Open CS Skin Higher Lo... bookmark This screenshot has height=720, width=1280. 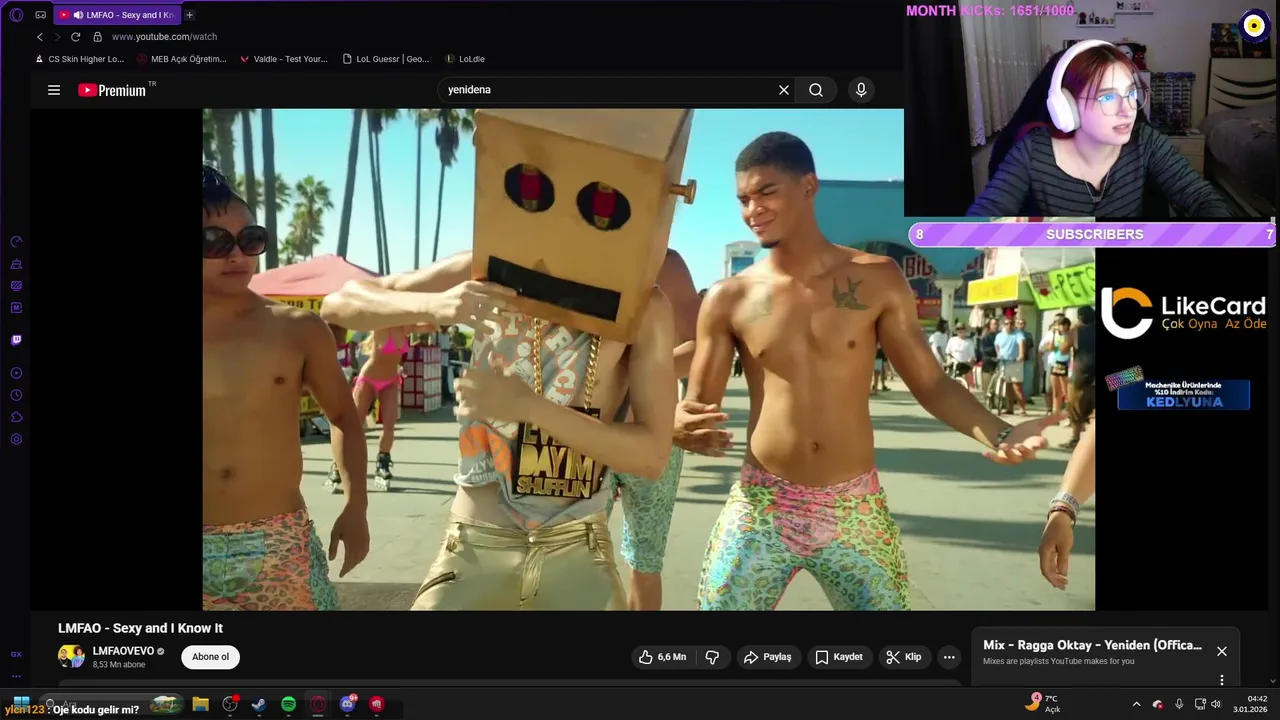click(79, 59)
